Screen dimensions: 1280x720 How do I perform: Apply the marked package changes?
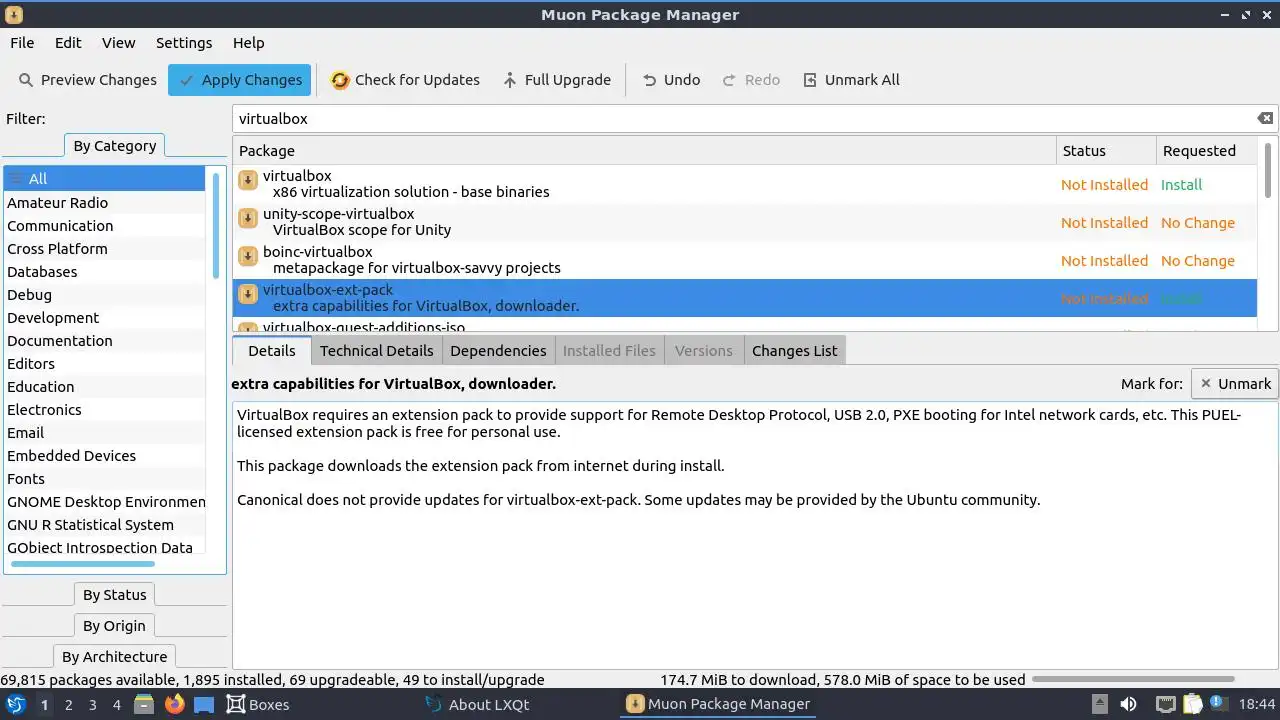tap(239, 80)
